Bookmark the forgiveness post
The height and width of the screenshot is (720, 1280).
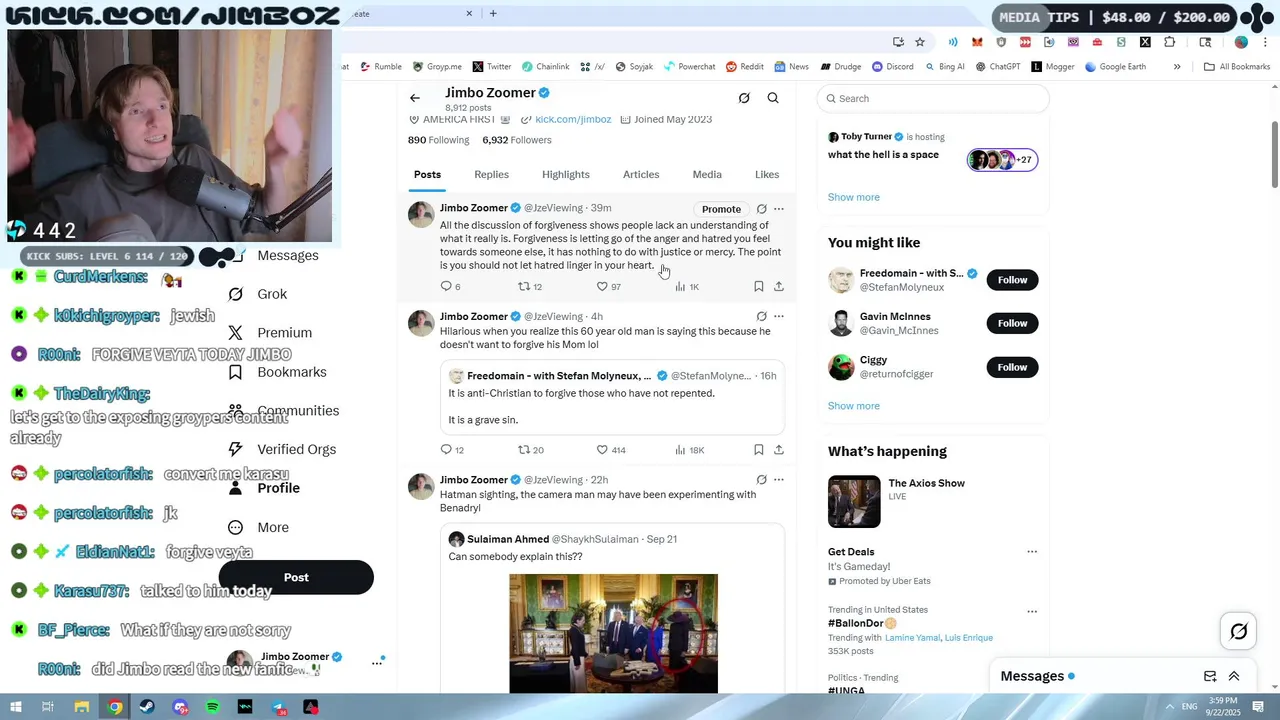pyautogui.click(x=759, y=287)
